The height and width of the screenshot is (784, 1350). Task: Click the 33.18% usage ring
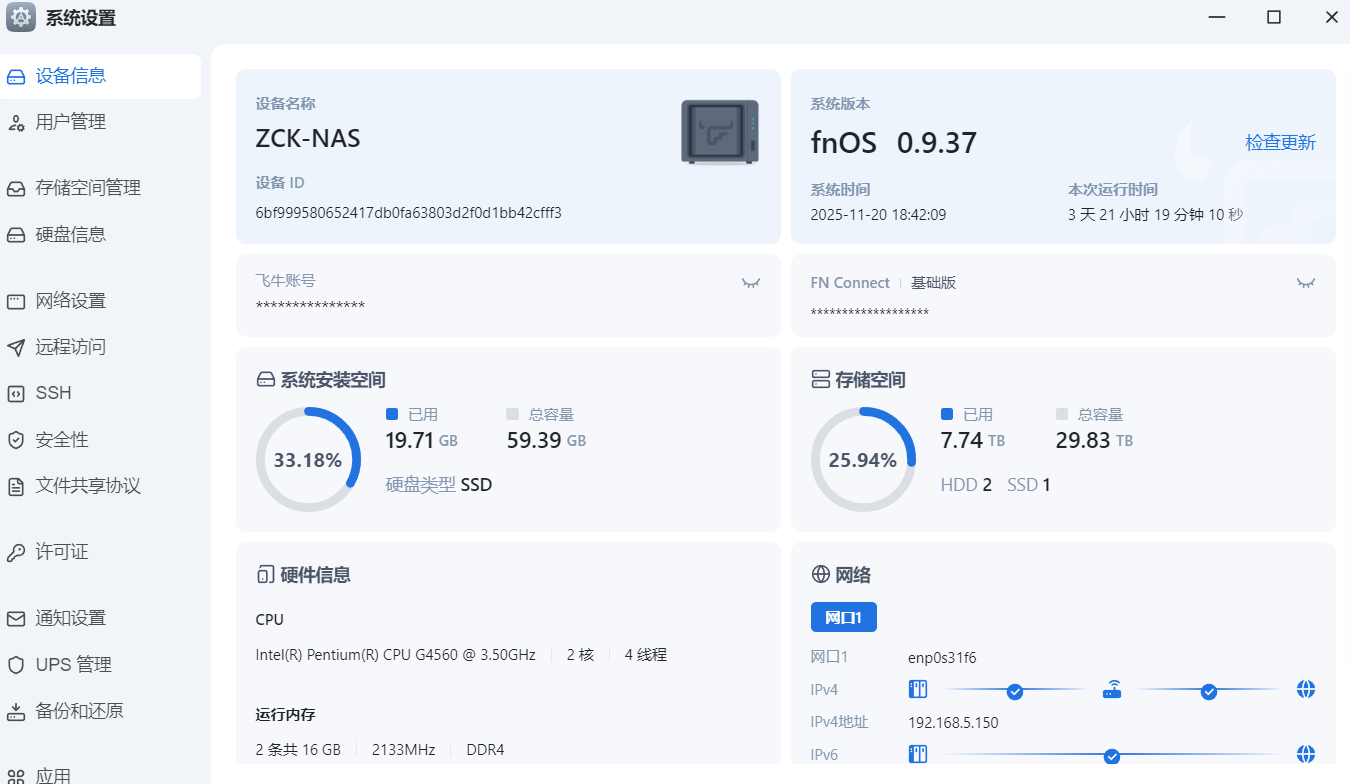pos(308,460)
